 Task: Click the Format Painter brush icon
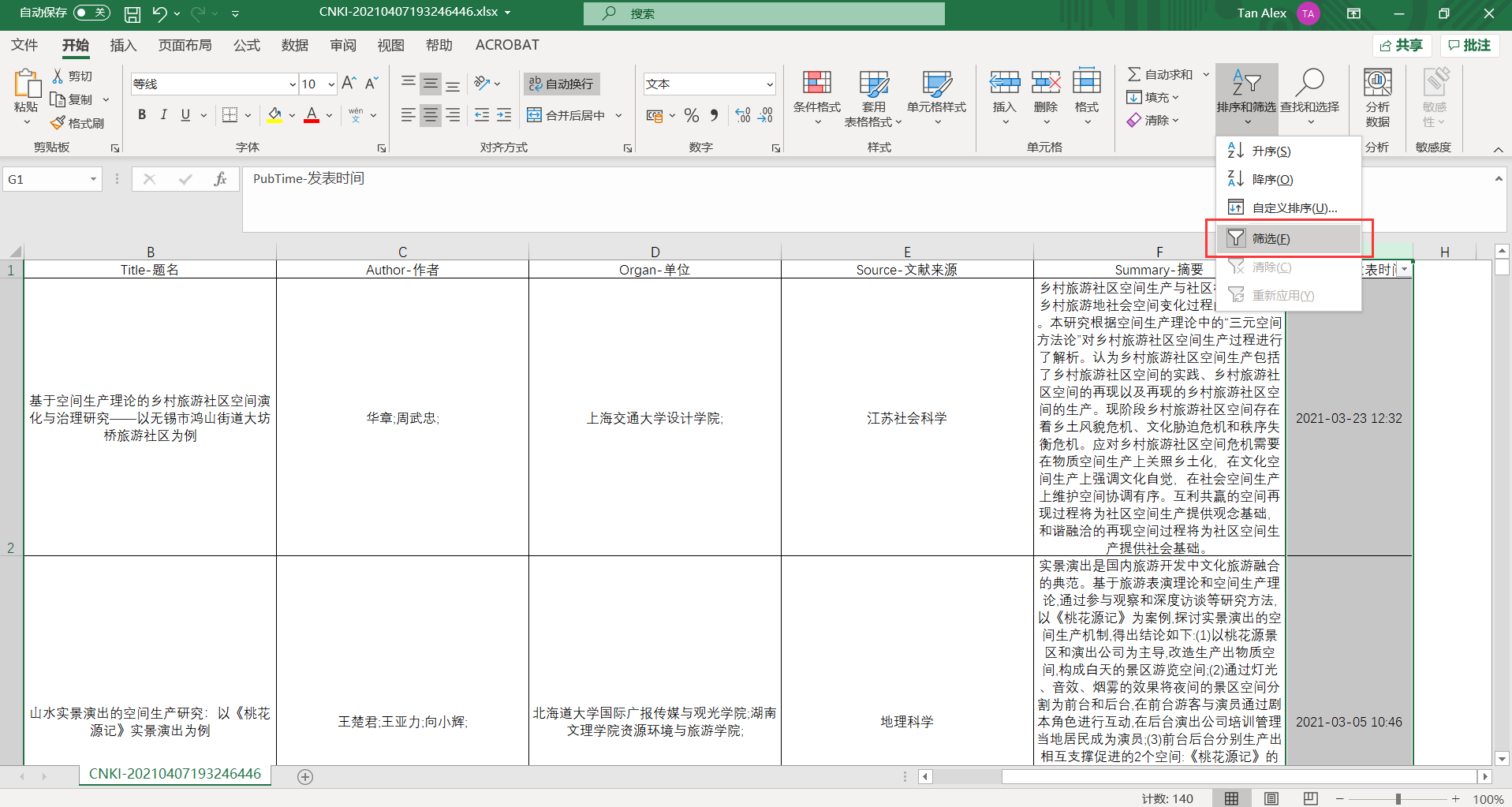[x=58, y=123]
